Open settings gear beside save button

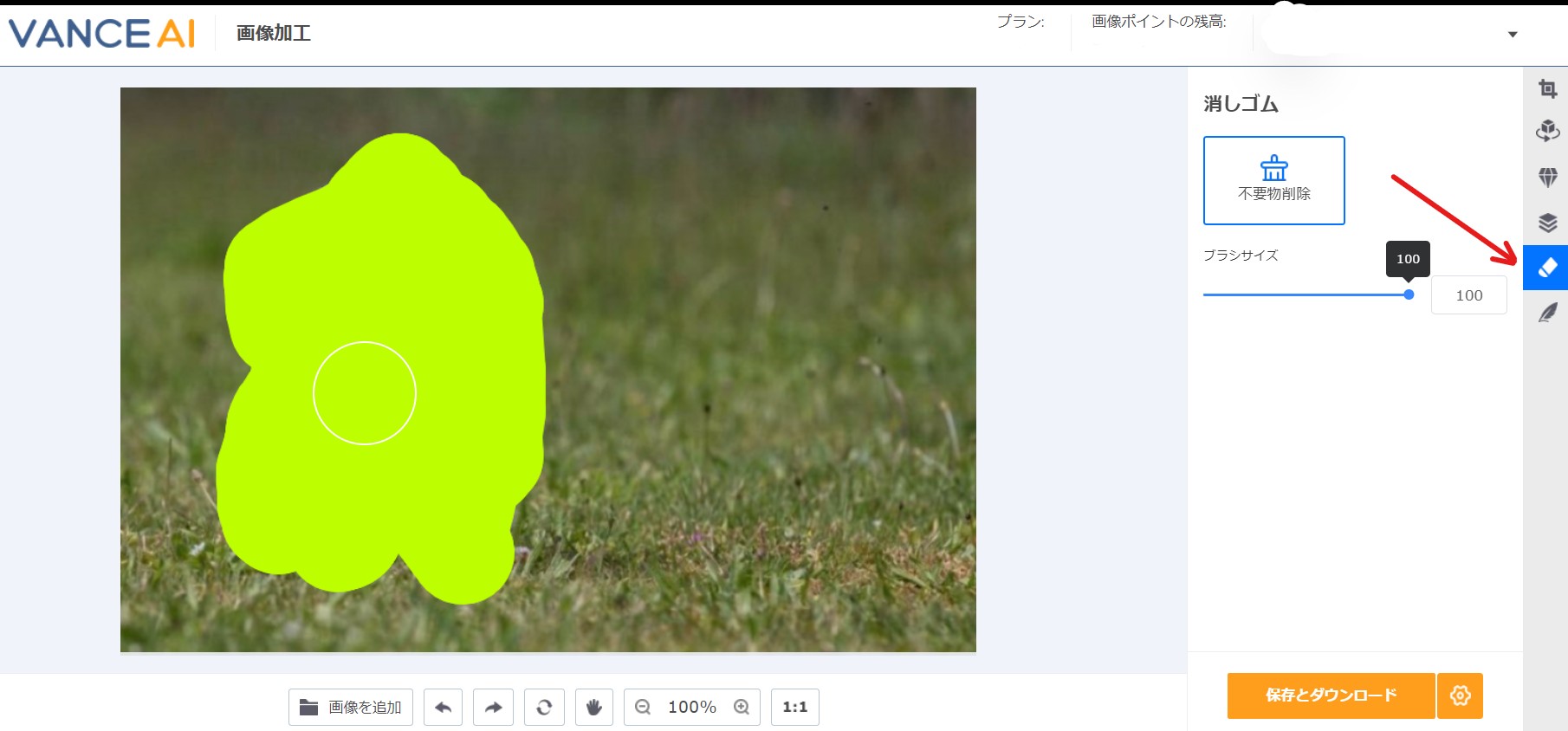1460,695
